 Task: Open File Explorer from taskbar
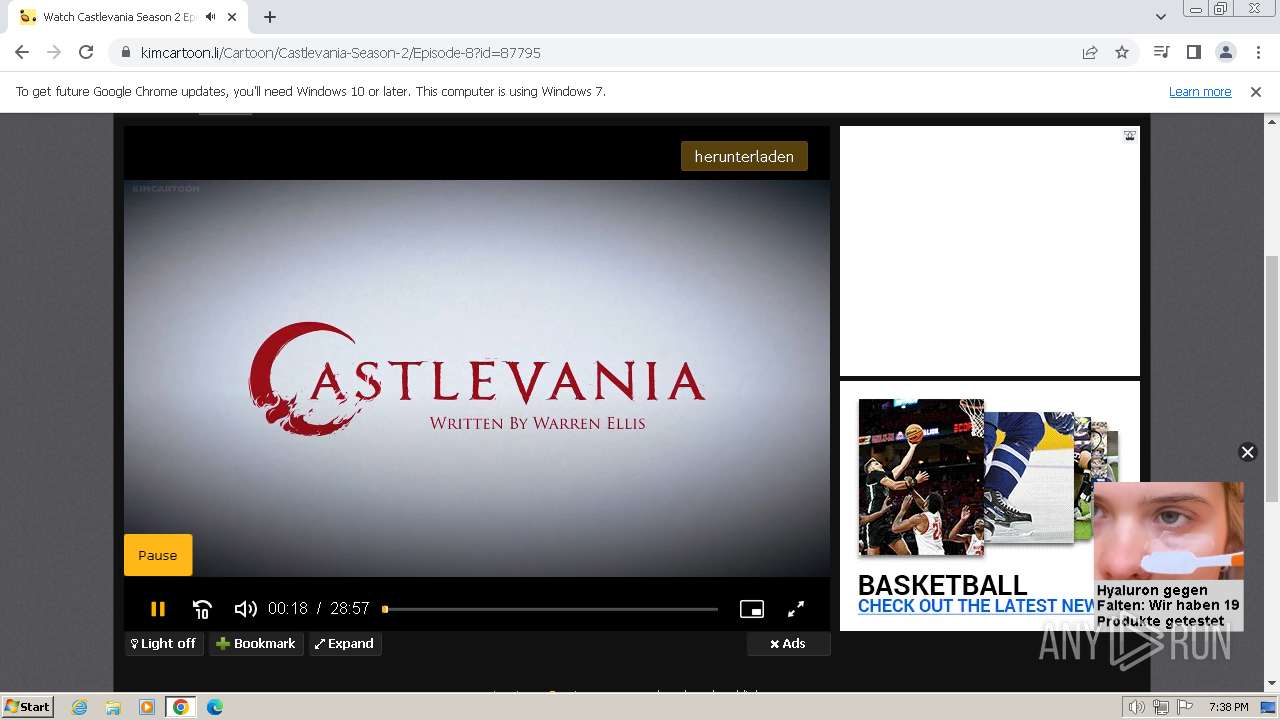(113, 707)
